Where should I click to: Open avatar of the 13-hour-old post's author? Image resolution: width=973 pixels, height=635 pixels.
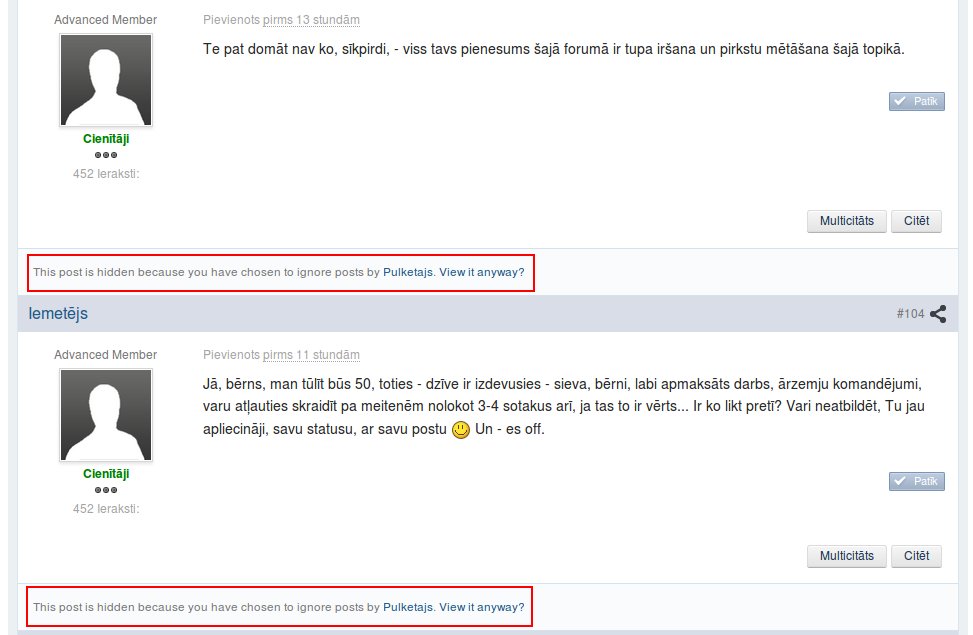pos(106,80)
